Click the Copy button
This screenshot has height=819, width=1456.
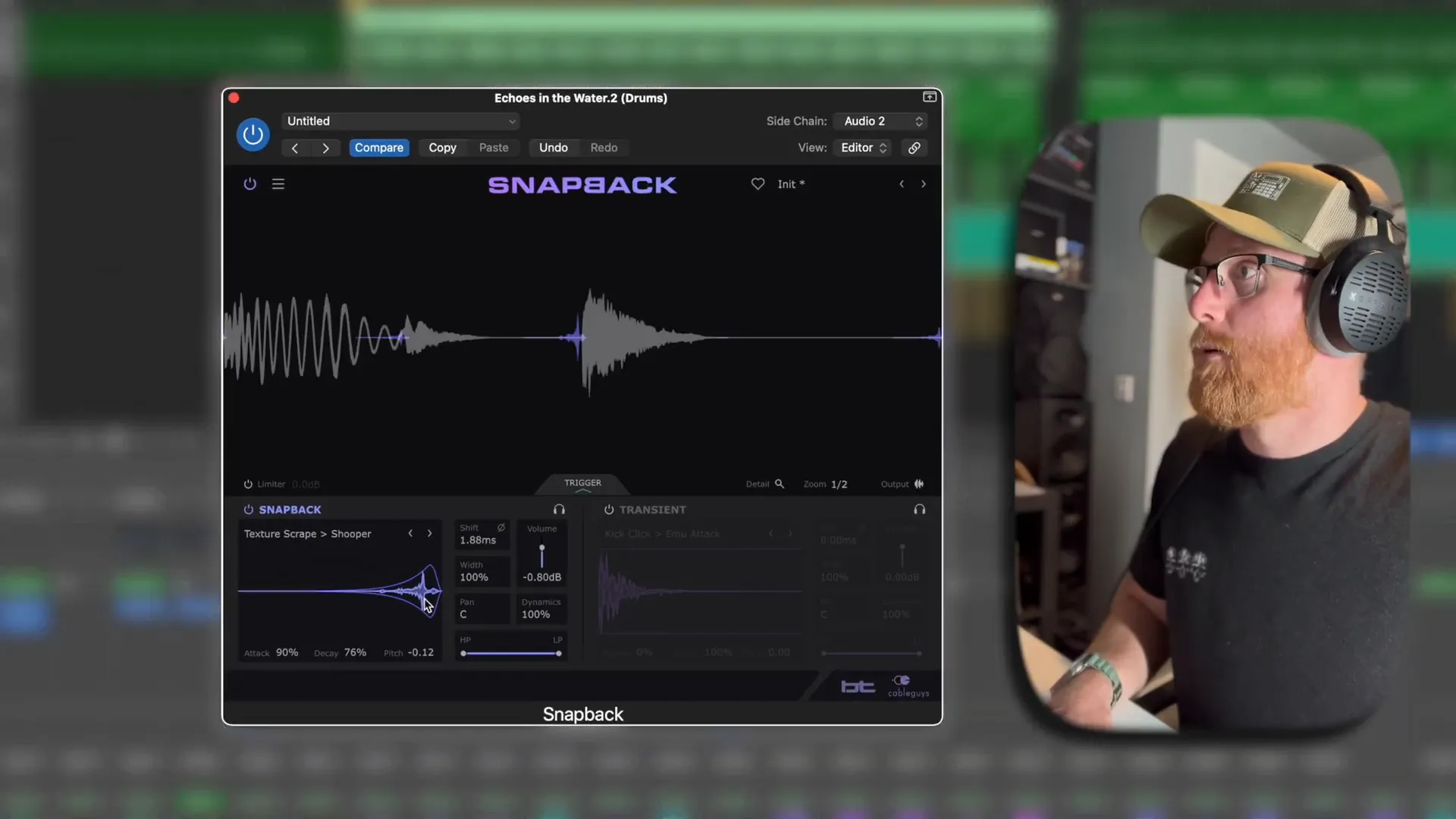tap(442, 148)
